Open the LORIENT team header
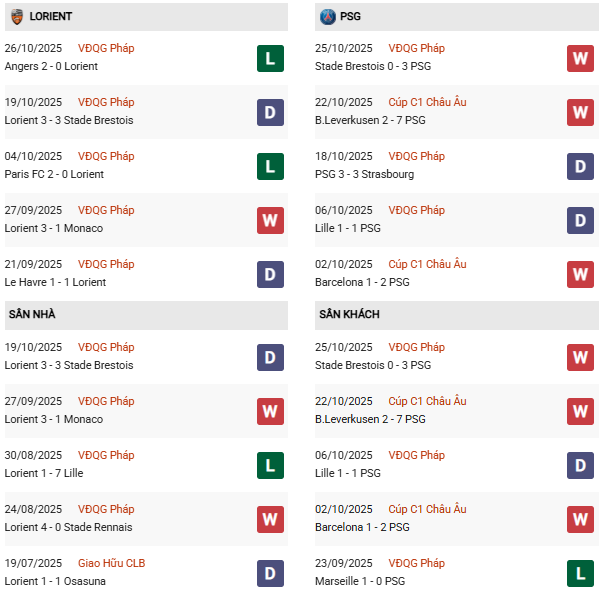This screenshot has height=594, width=600. click(x=50, y=17)
